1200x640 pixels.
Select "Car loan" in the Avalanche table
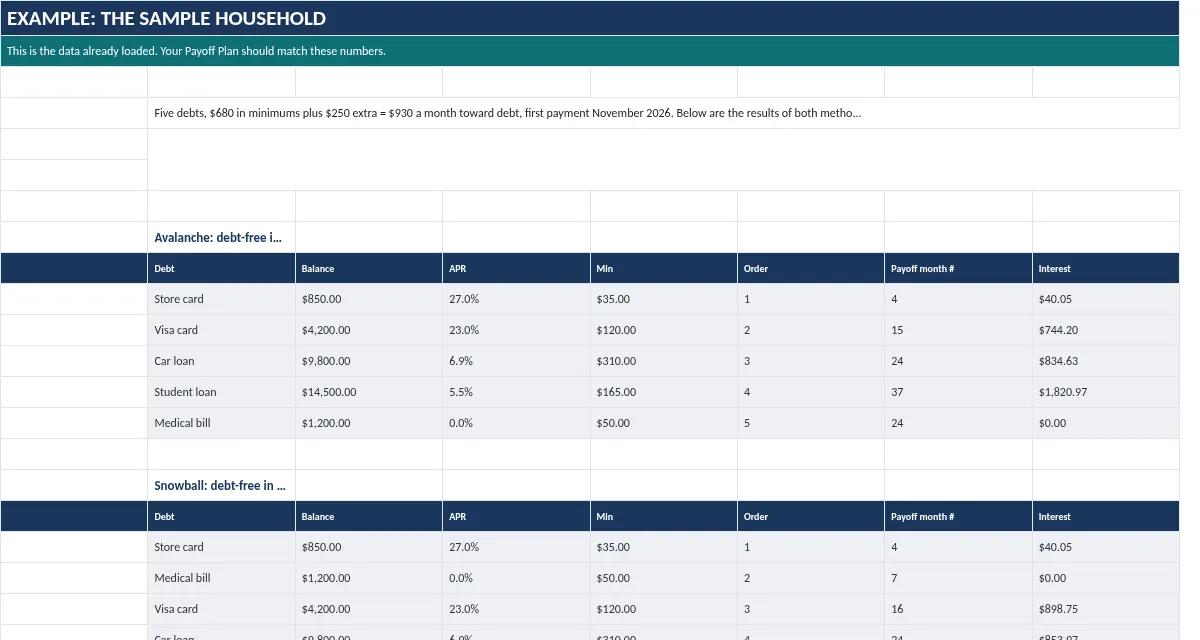(x=221, y=361)
